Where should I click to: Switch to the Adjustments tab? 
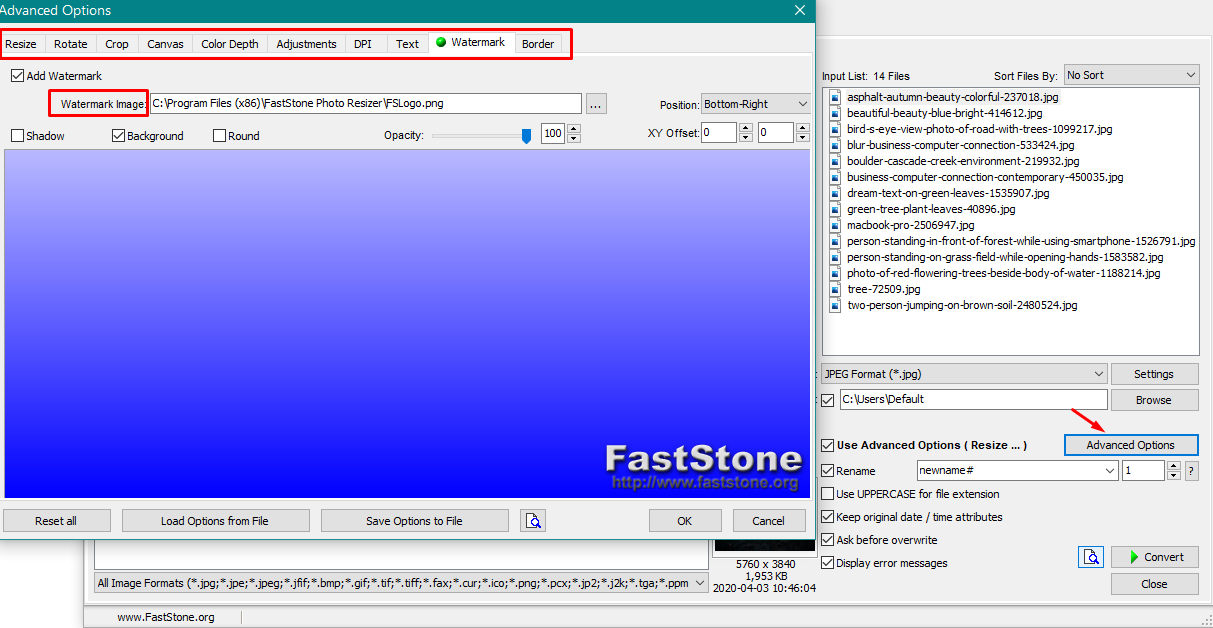click(x=306, y=44)
